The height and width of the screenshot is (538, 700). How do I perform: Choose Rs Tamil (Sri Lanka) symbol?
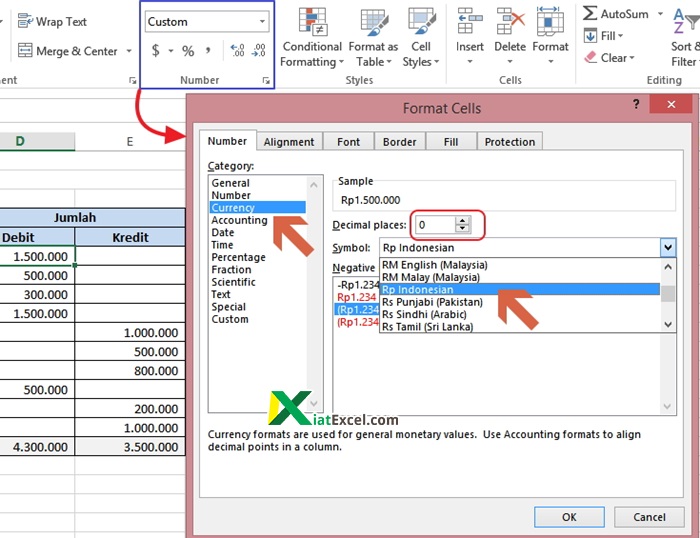(520, 326)
